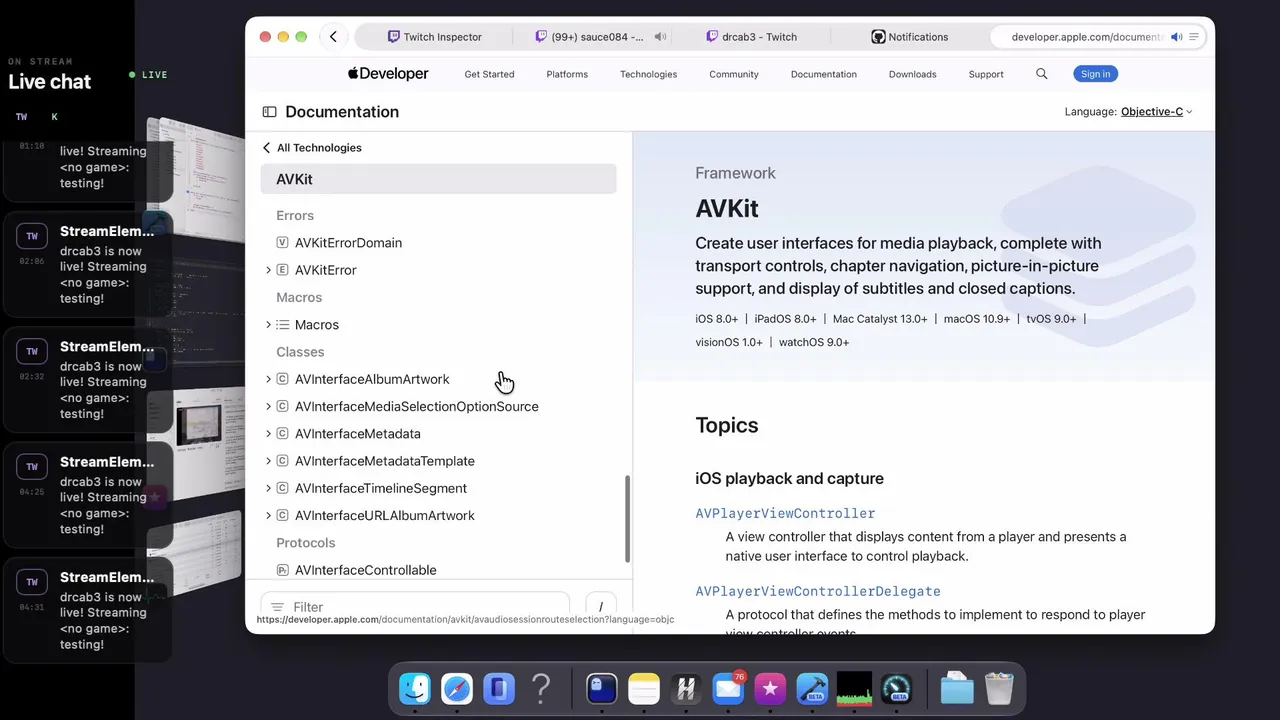Open Finder from the Dock
The width and height of the screenshot is (1280, 720).
[x=415, y=688]
